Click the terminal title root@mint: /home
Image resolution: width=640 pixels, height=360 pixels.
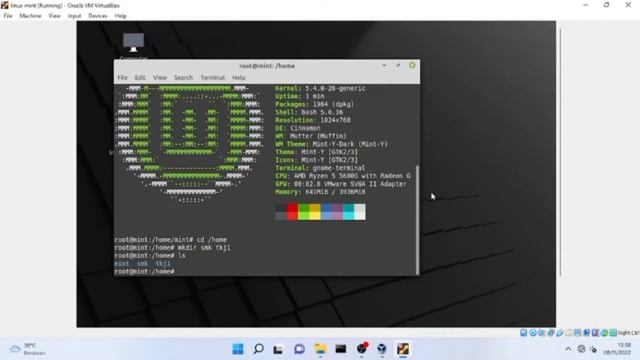[x=267, y=66]
